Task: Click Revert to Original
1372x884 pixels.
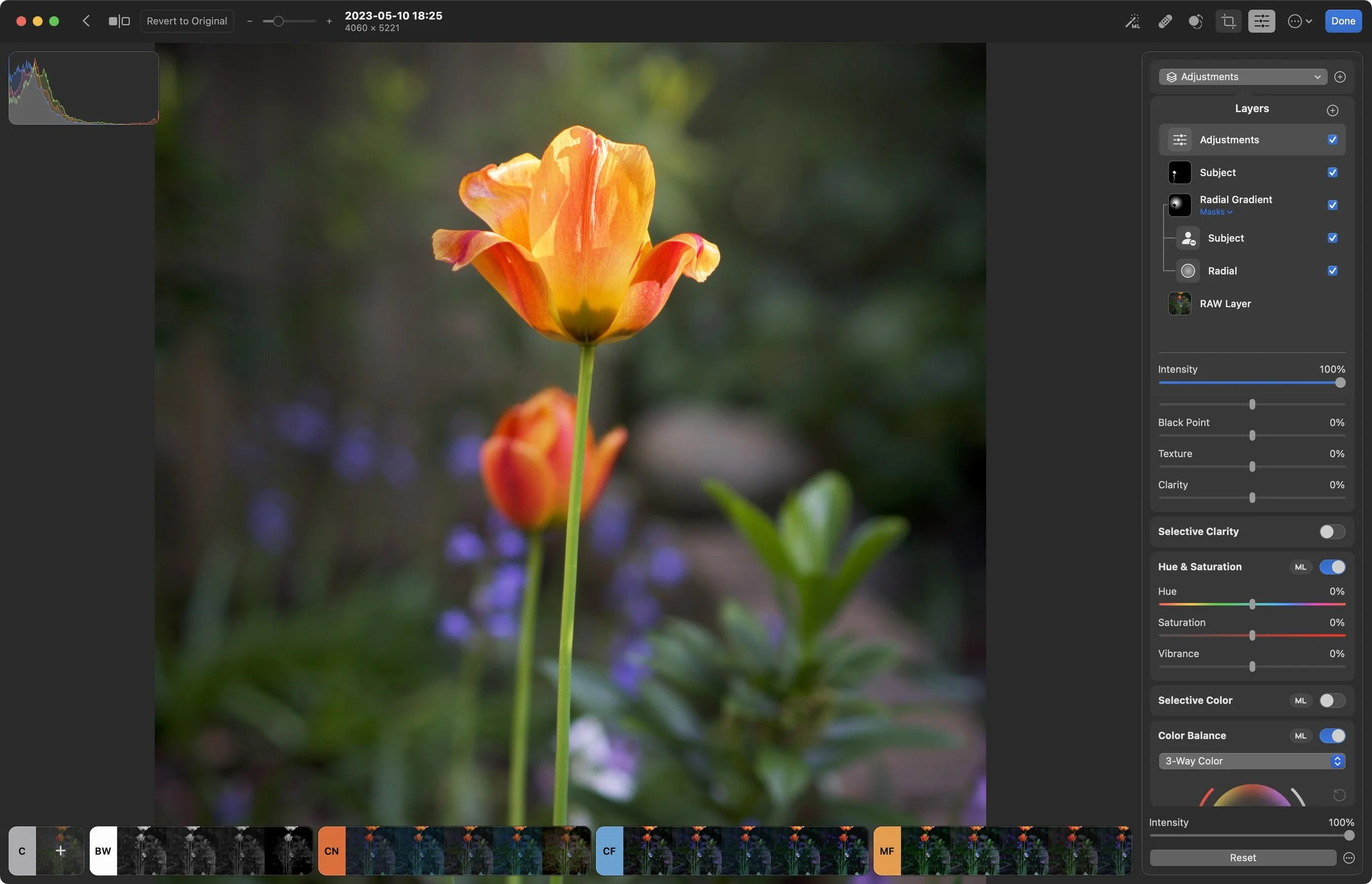Action: 187,21
